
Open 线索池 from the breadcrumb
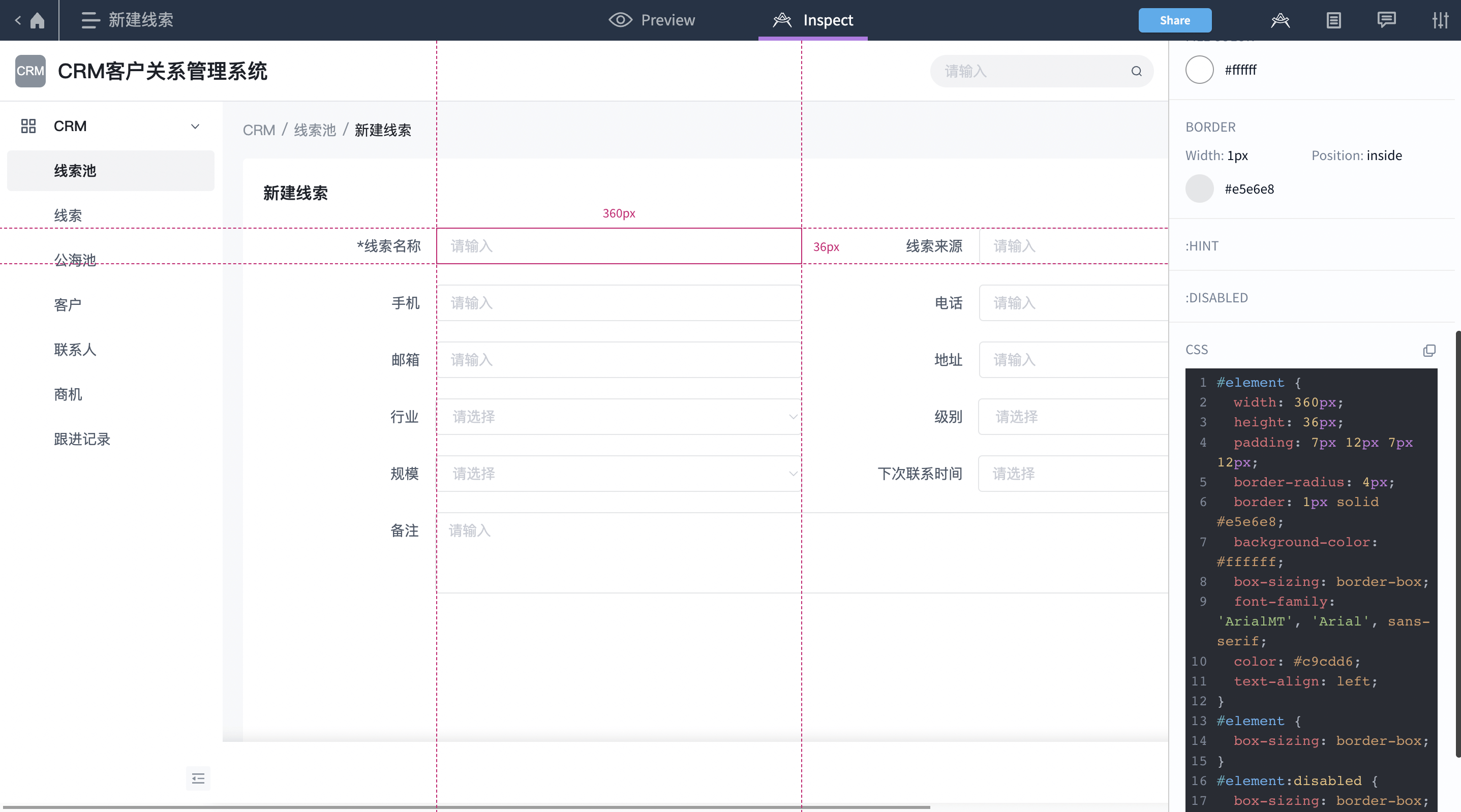coord(315,130)
